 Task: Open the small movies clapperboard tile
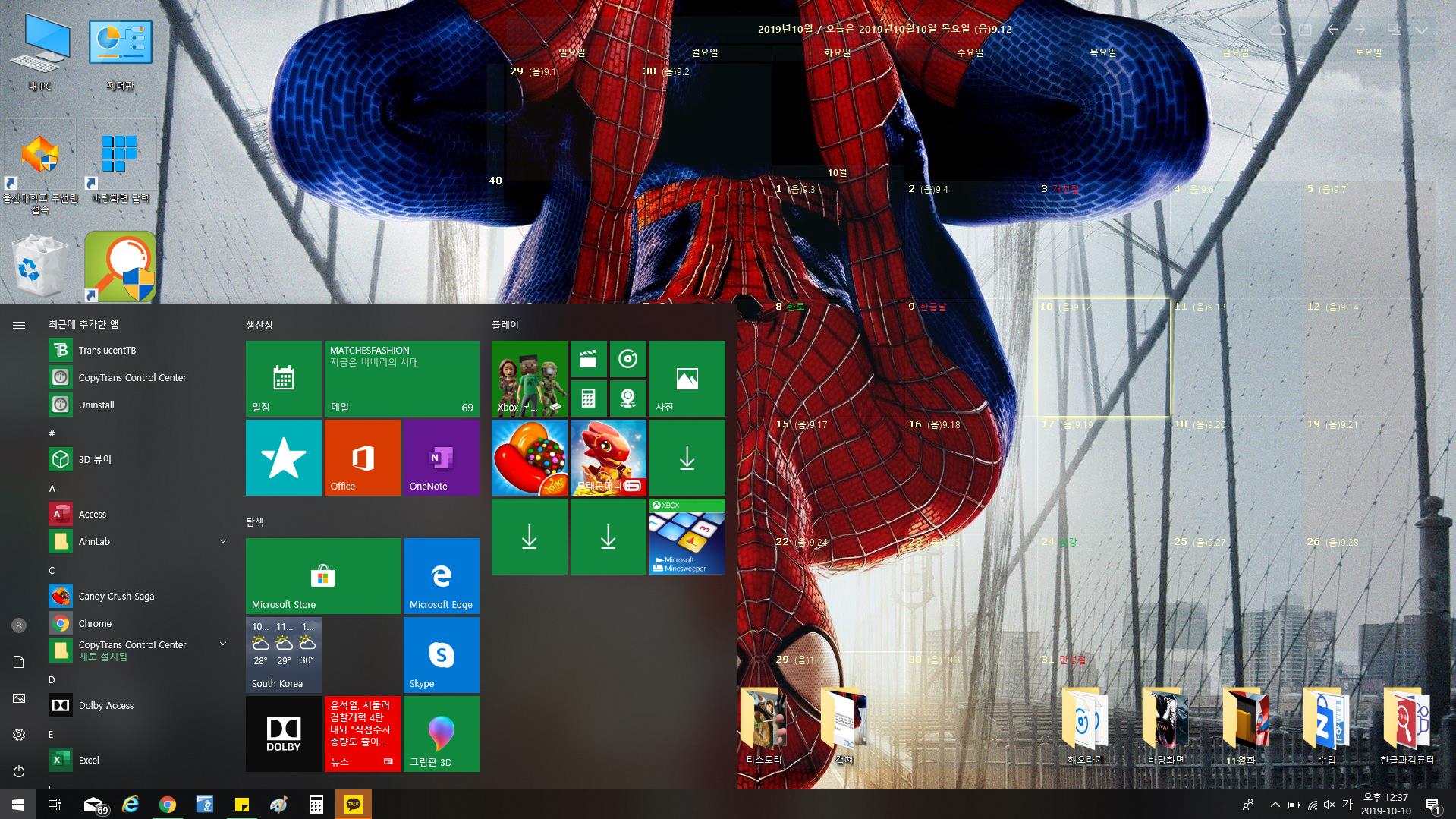589,359
